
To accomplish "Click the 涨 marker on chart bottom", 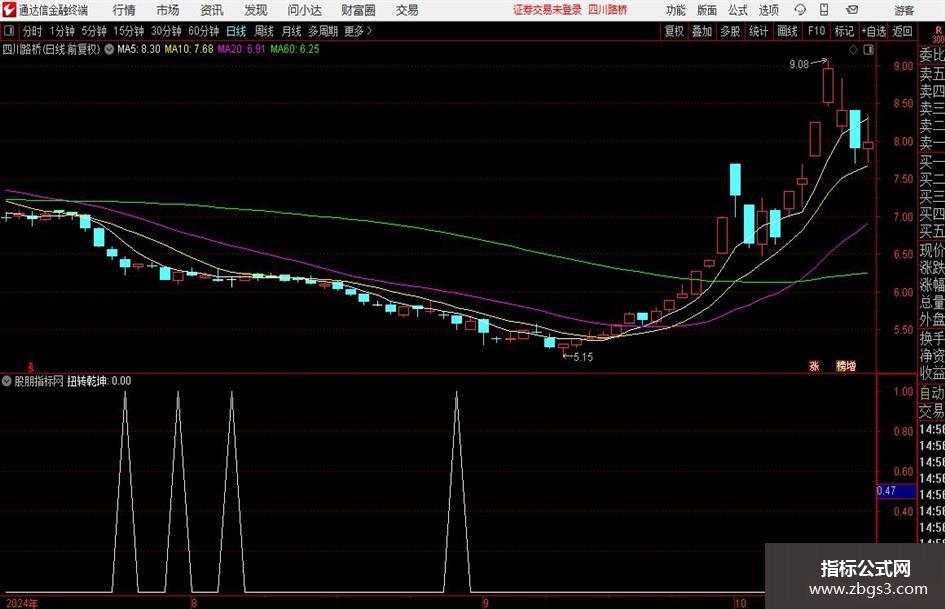I will tap(814, 366).
